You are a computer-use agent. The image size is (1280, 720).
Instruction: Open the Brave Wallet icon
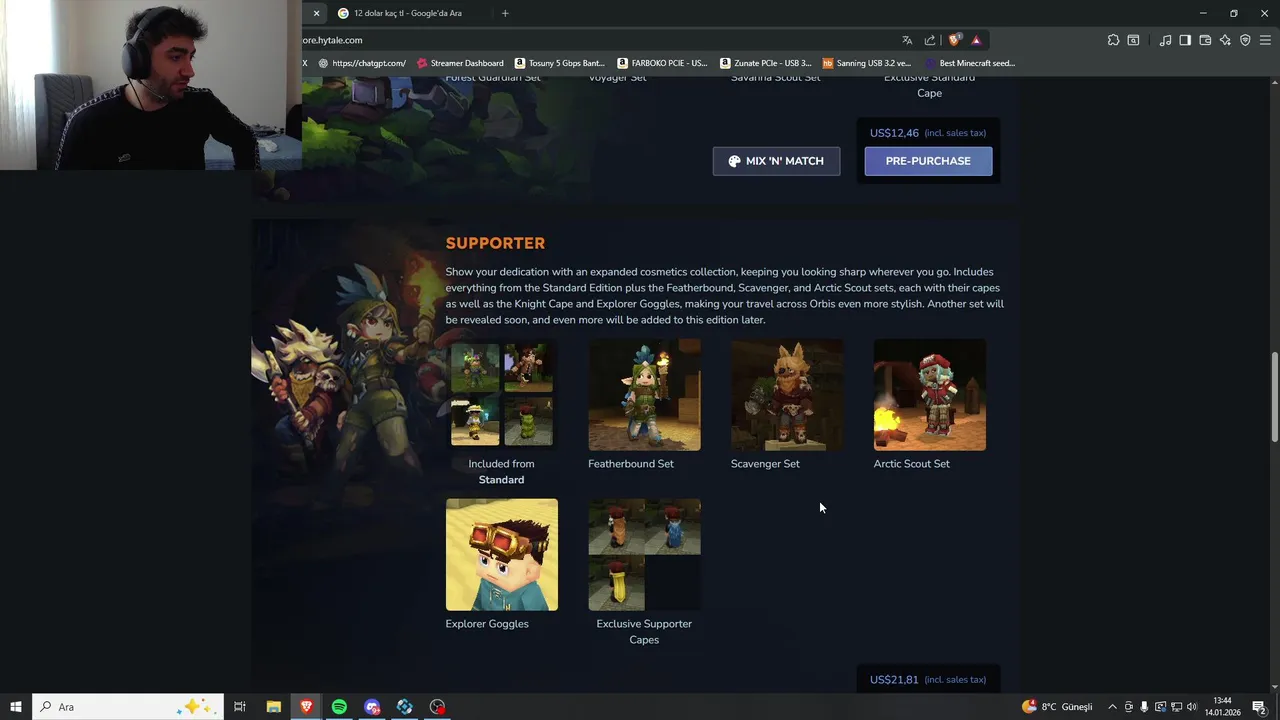[x=1205, y=40]
